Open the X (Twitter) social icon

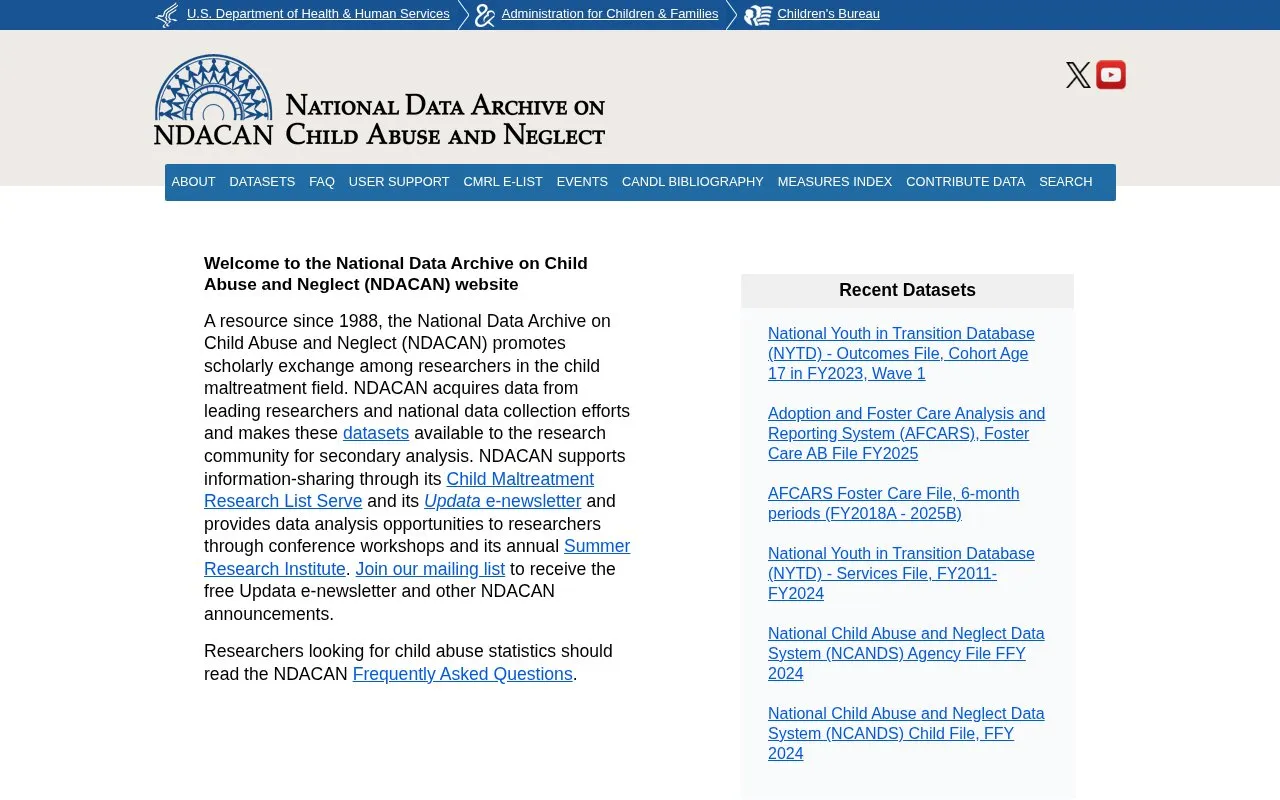[1078, 75]
